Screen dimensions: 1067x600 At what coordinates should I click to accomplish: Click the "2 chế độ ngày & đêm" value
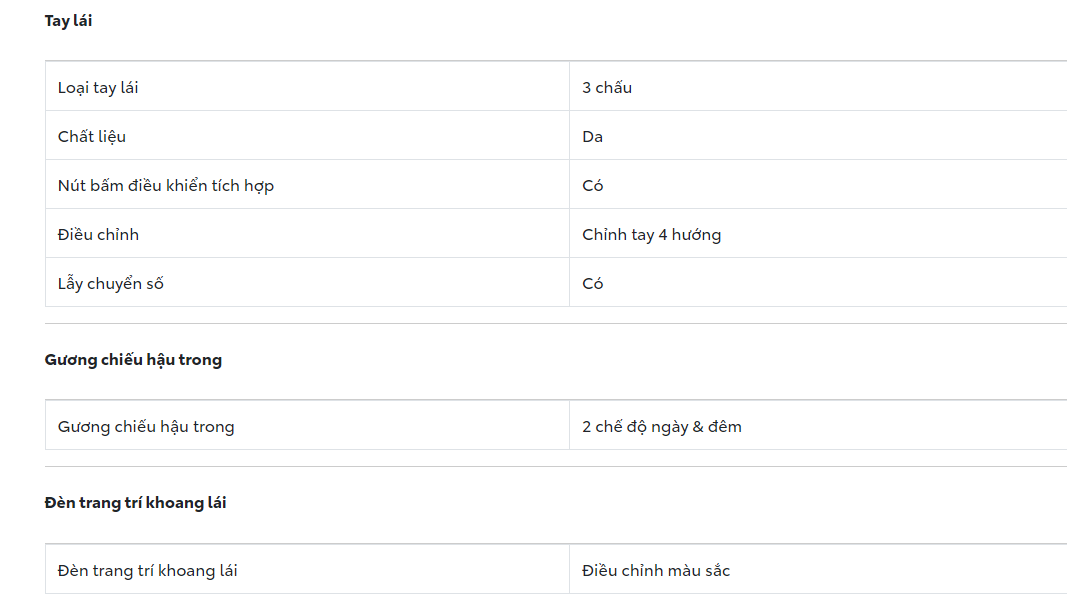(x=662, y=426)
